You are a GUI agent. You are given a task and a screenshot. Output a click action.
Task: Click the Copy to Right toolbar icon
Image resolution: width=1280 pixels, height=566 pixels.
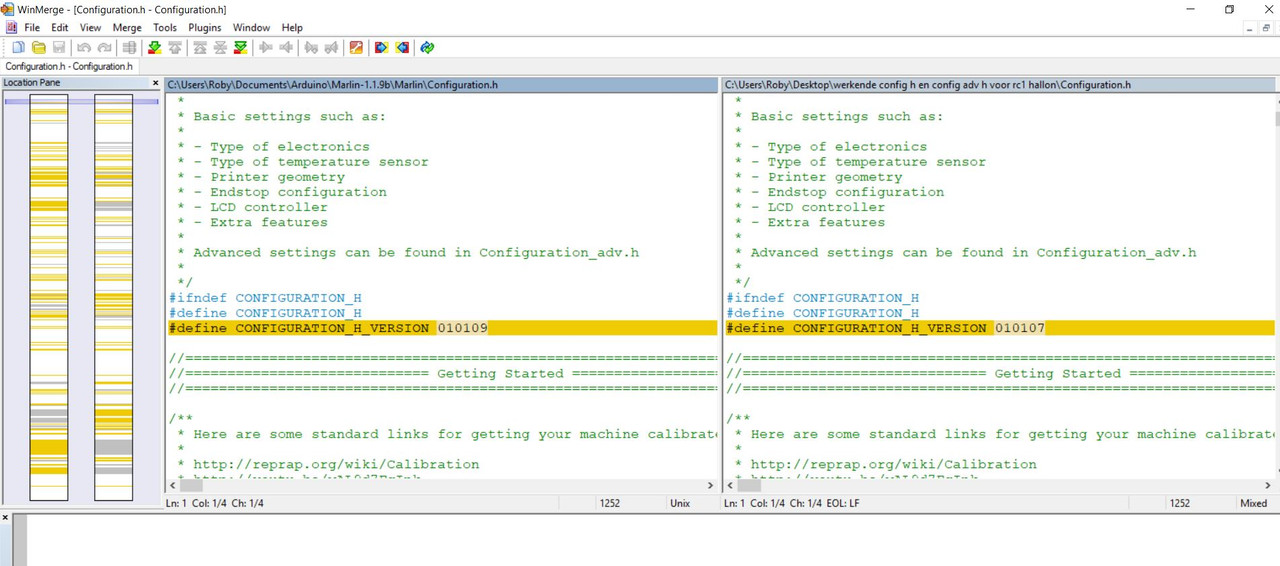[265, 47]
